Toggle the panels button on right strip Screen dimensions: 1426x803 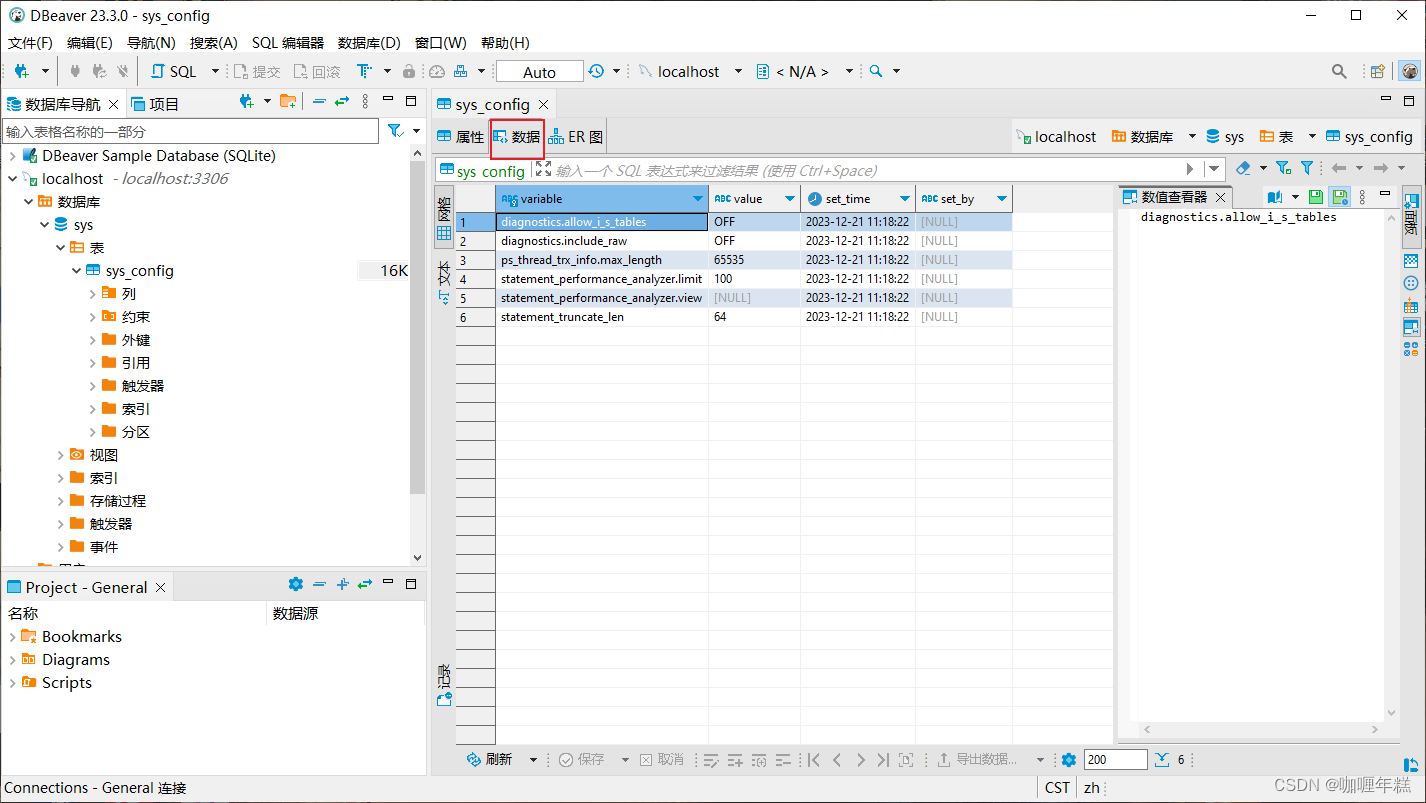pos(1411,215)
